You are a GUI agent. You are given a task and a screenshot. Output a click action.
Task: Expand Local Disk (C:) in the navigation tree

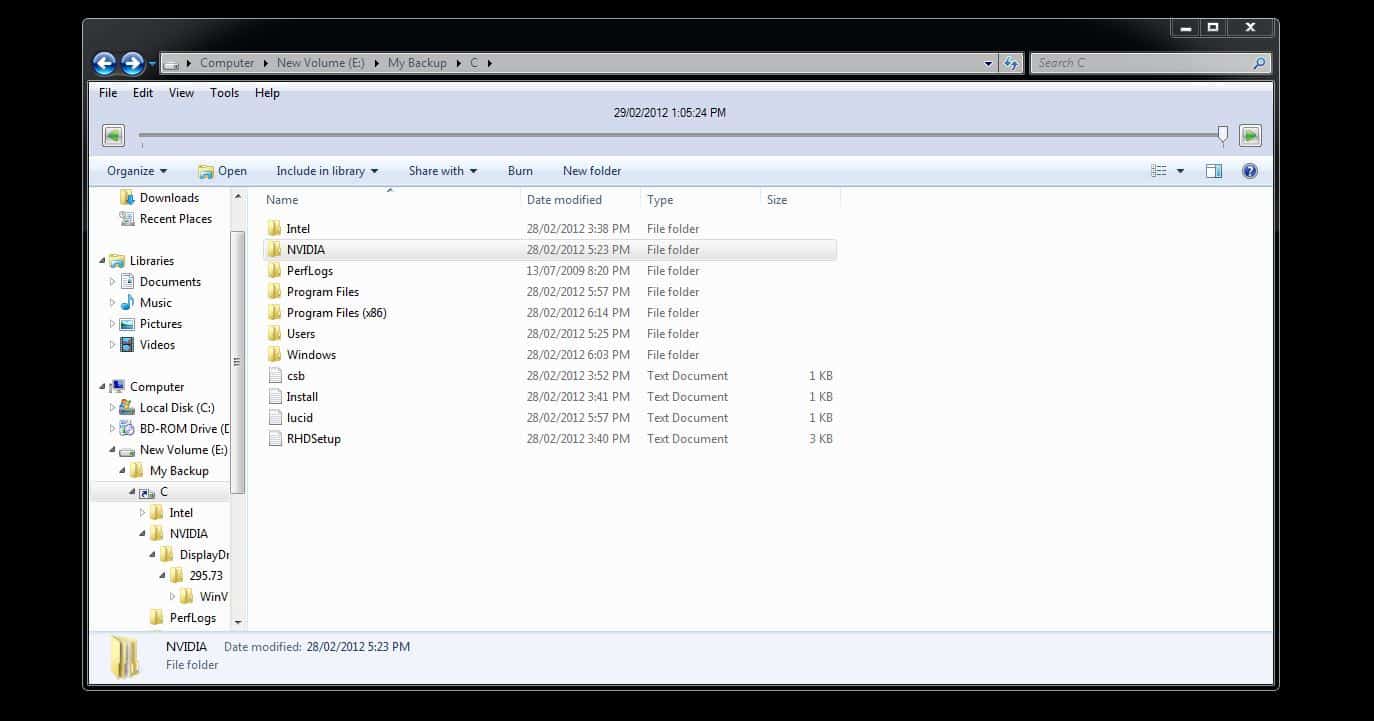[112, 408]
